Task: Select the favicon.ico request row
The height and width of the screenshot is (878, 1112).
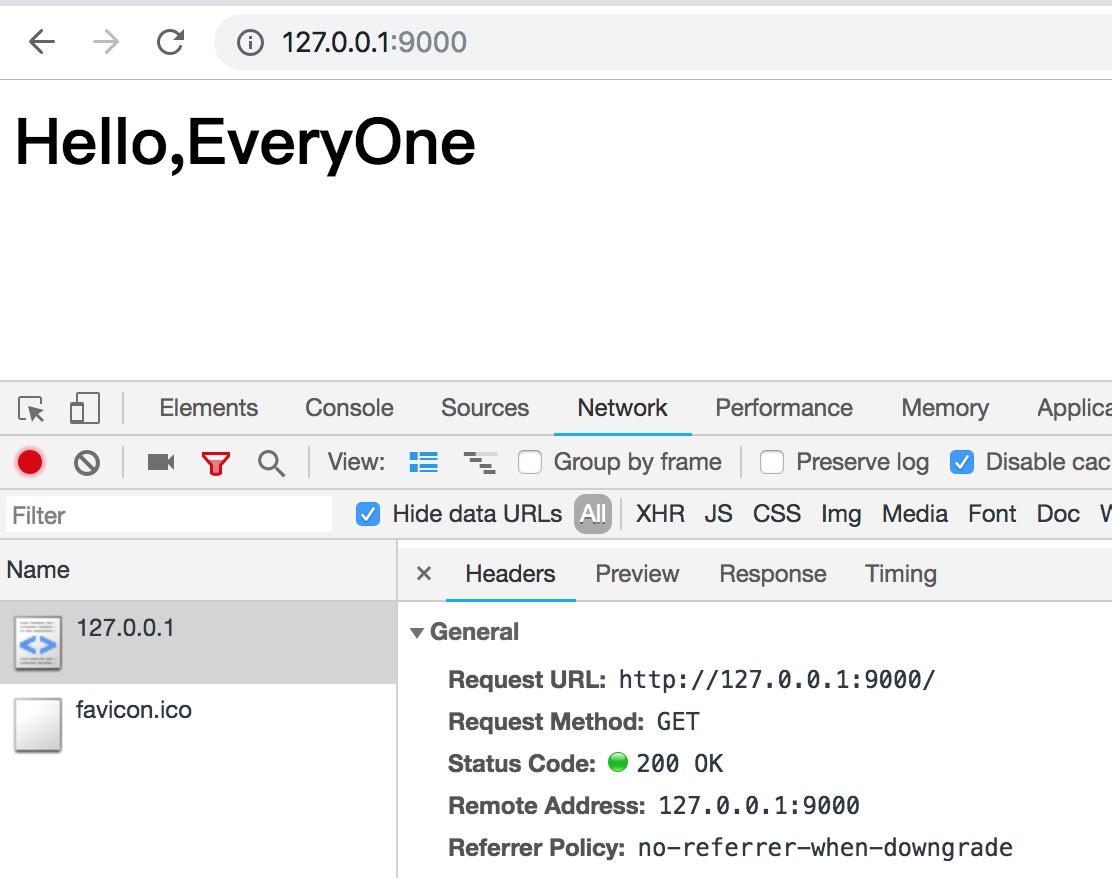Action: [x=199, y=725]
